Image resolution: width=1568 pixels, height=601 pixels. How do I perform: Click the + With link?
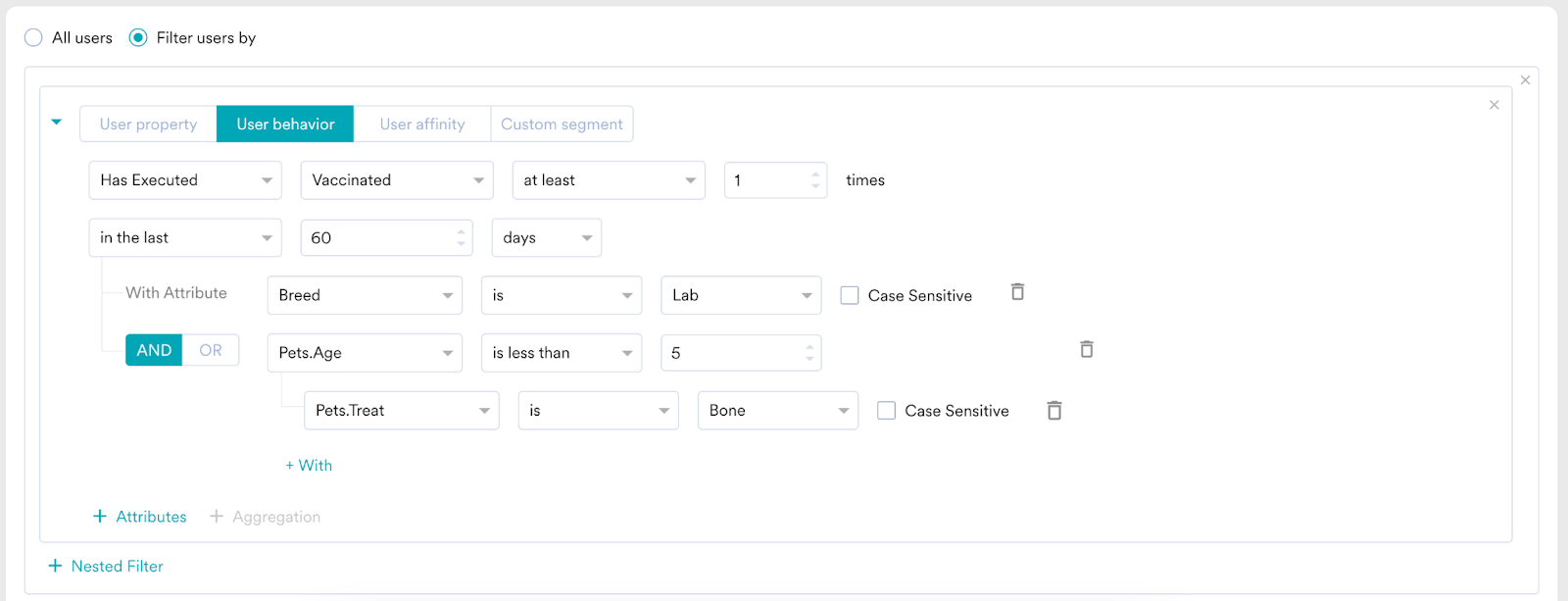tap(309, 466)
